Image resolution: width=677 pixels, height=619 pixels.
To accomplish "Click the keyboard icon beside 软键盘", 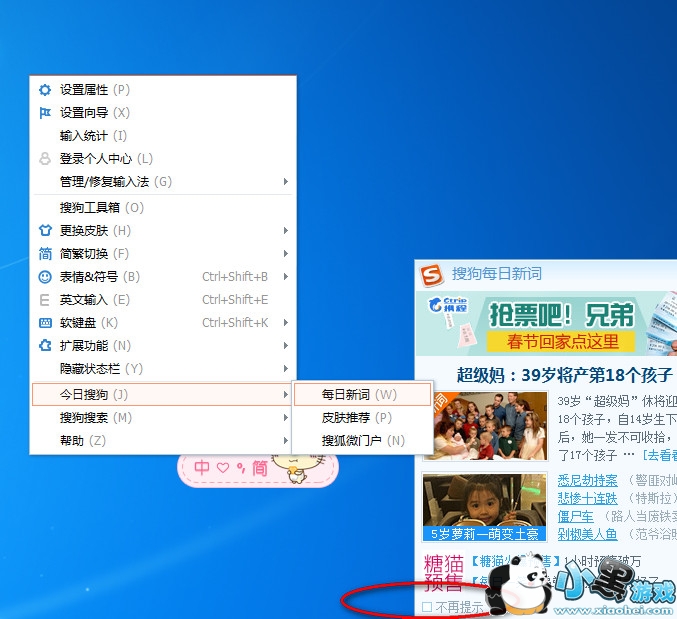I will [x=45, y=323].
